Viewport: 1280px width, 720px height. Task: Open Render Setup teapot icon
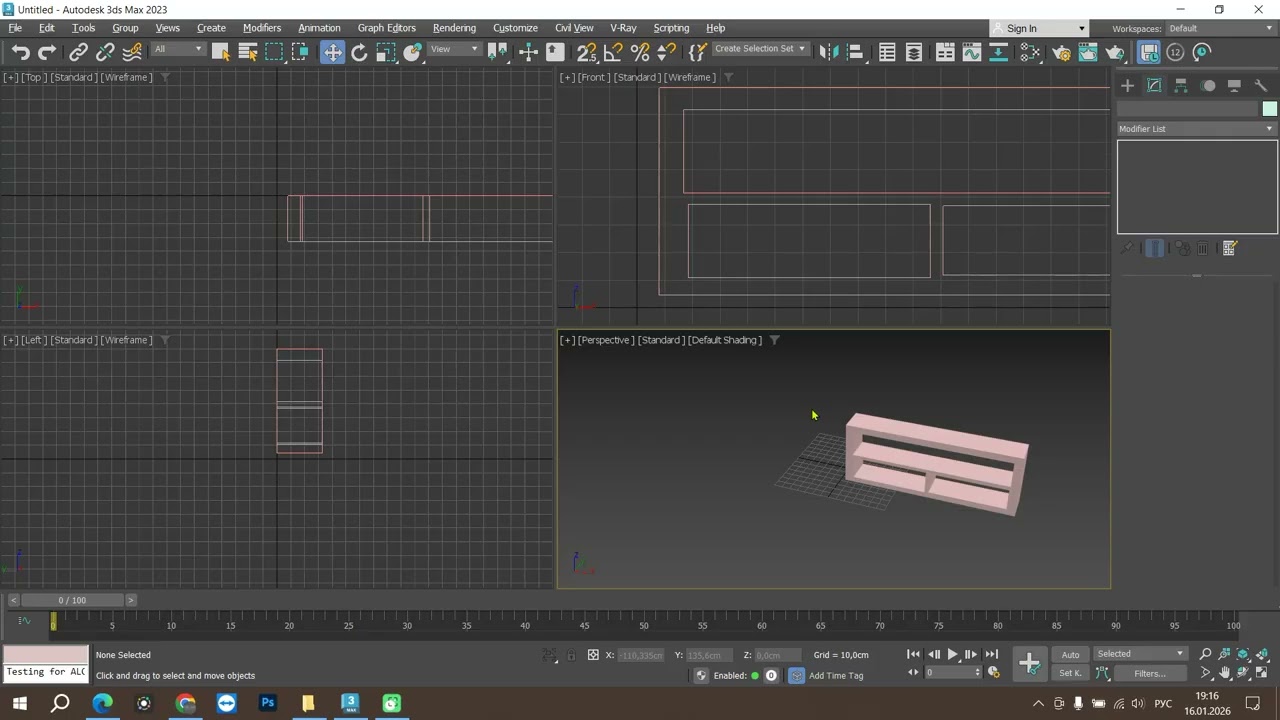pyautogui.click(x=1062, y=52)
